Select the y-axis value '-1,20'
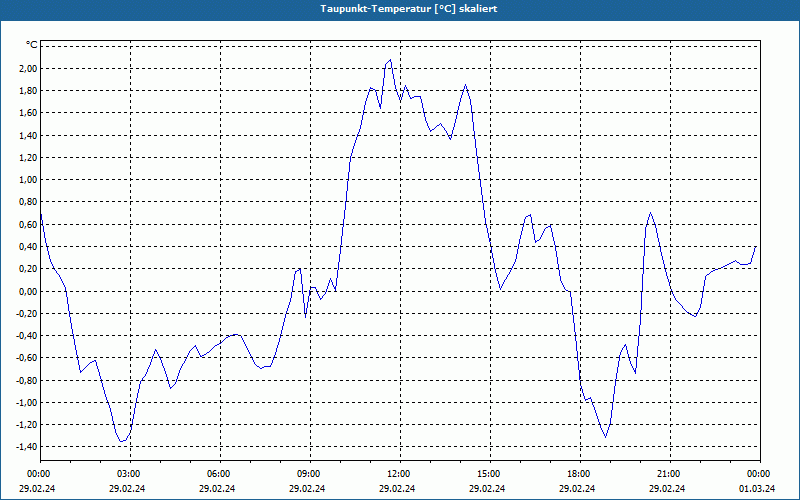 [x=27, y=425]
